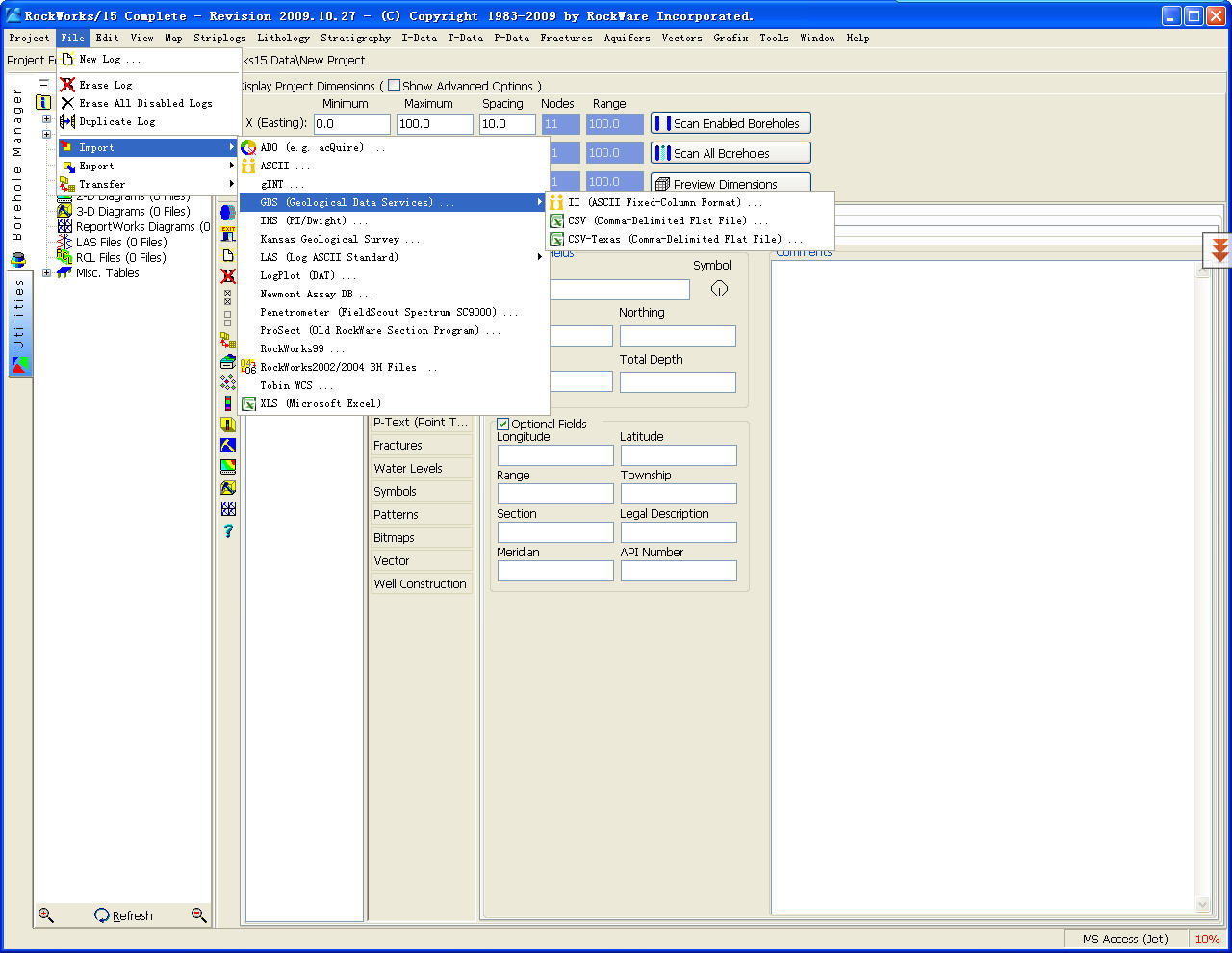
Task: Click the zoom in magnifier icon
Action: pos(45,914)
